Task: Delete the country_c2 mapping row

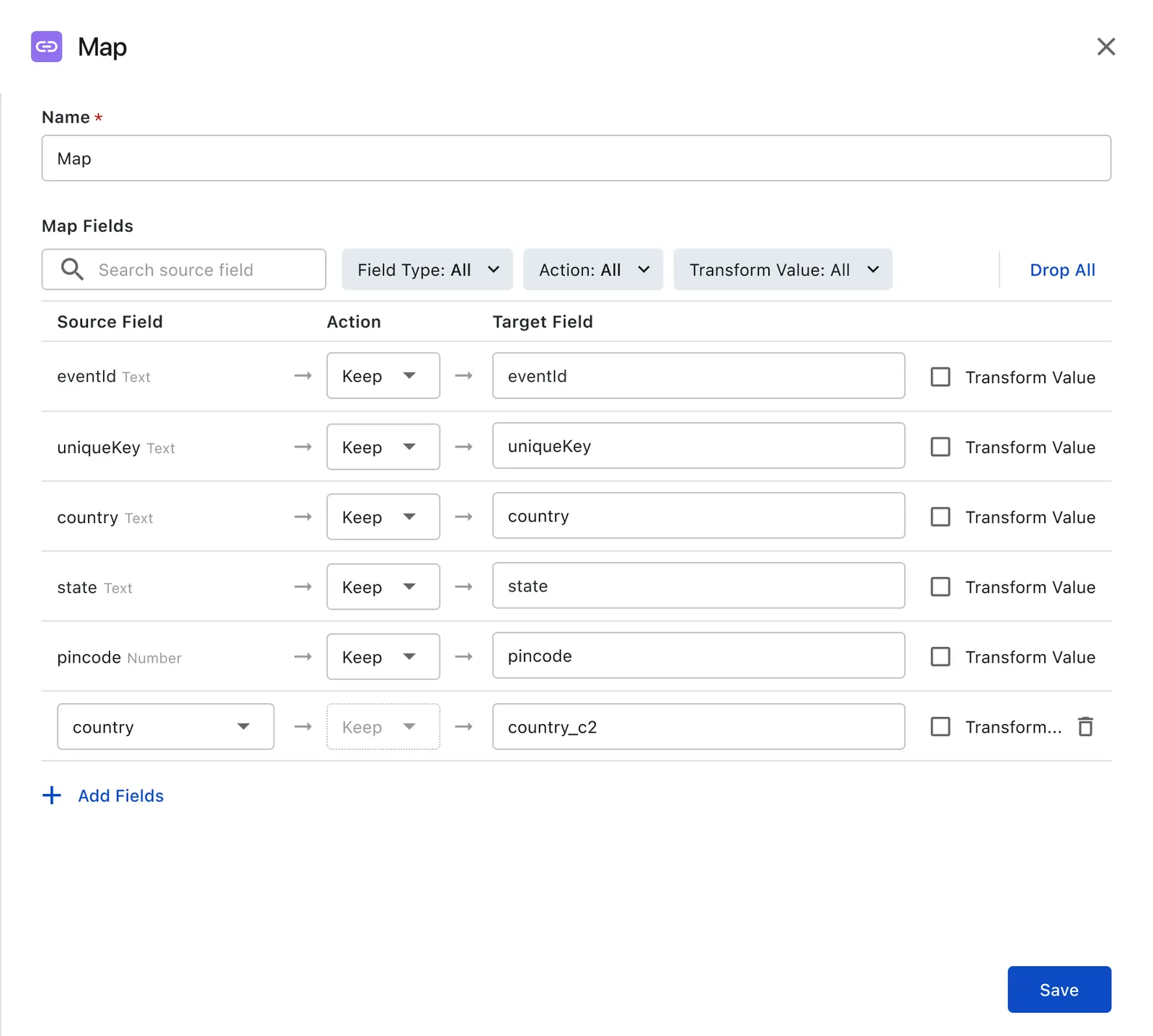Action: (1085, 726)
